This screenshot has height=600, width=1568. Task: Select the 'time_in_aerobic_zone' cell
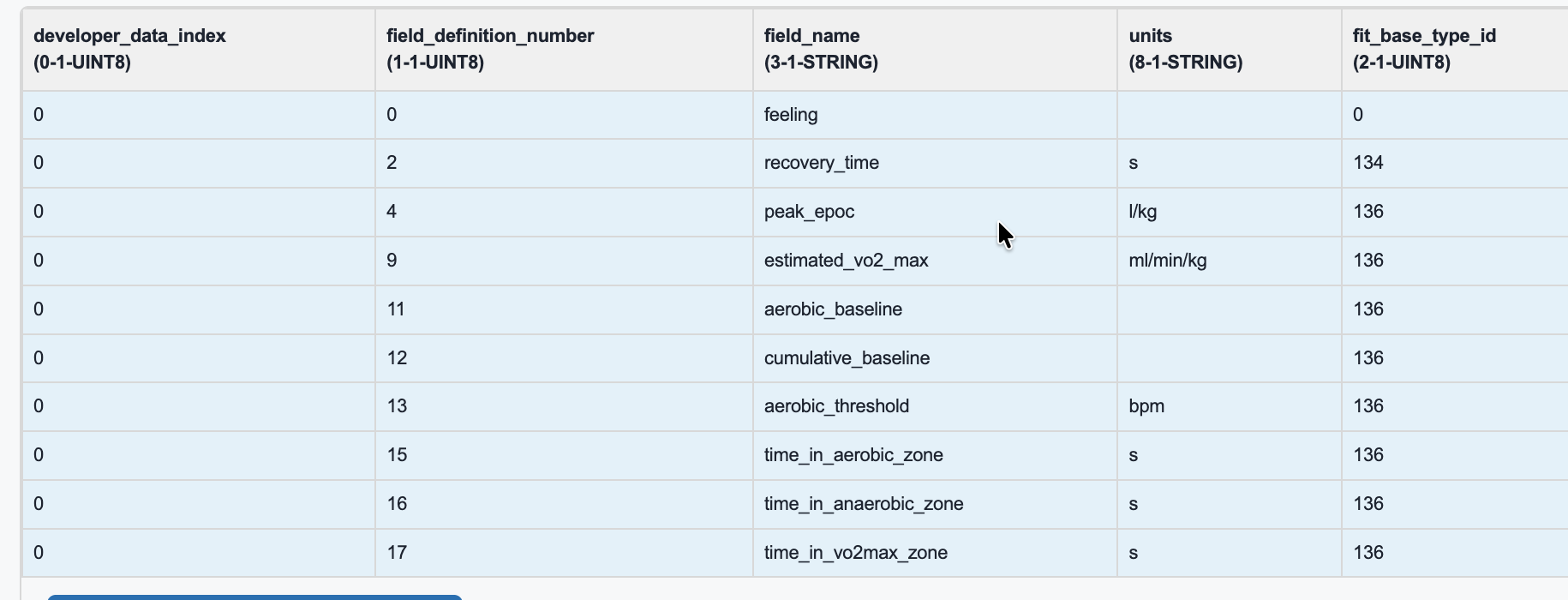[x=853, y=455]
